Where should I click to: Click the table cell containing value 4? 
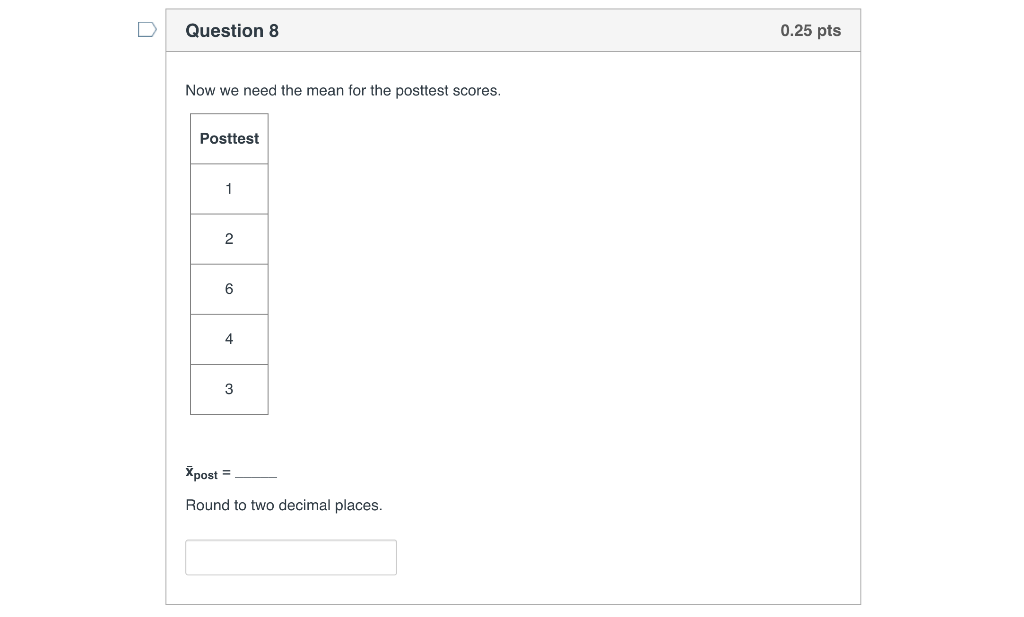pos(229,338)
